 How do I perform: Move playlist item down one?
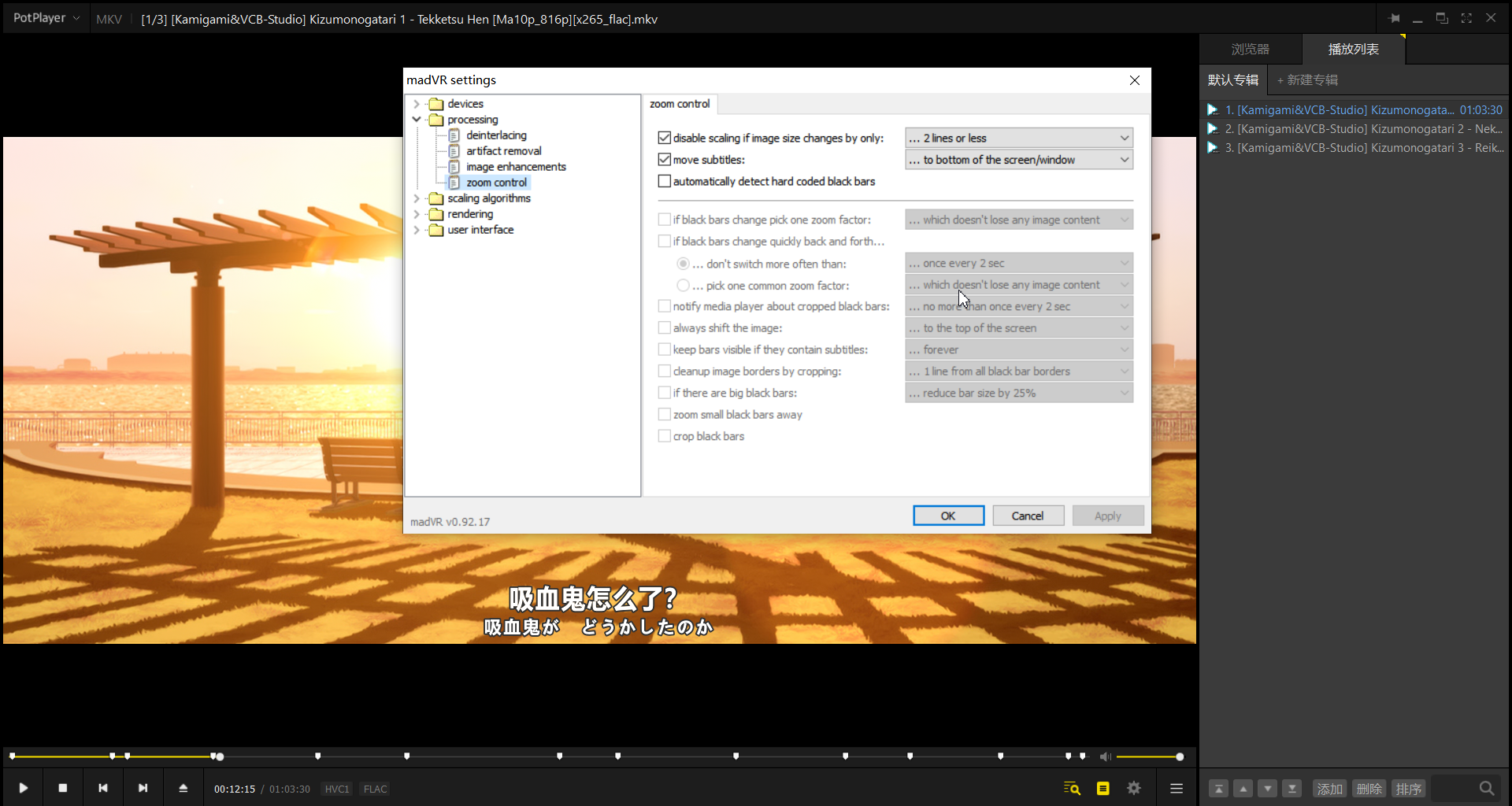[x=1267, y=789]
